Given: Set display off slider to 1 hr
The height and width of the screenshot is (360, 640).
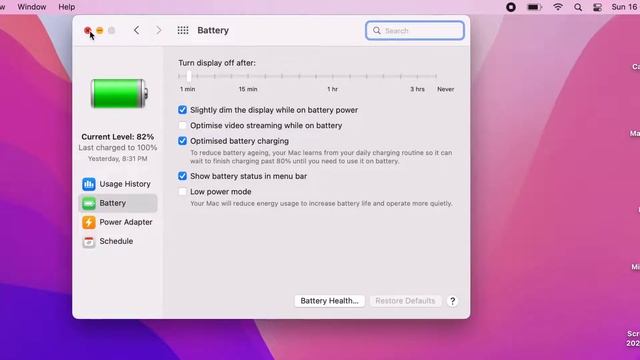Looking at the screenshot, I should [x=333, y=76].
